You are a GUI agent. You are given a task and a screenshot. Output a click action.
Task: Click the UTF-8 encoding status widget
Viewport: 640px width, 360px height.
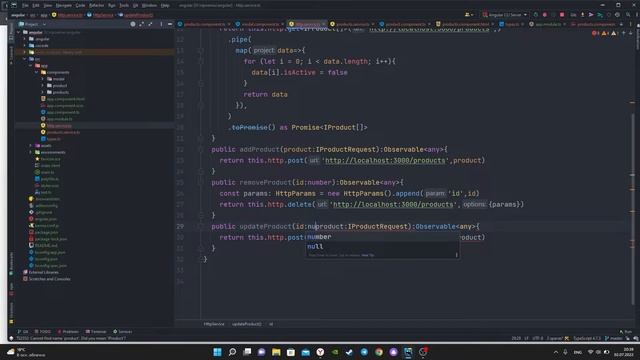tap(538, 338)
